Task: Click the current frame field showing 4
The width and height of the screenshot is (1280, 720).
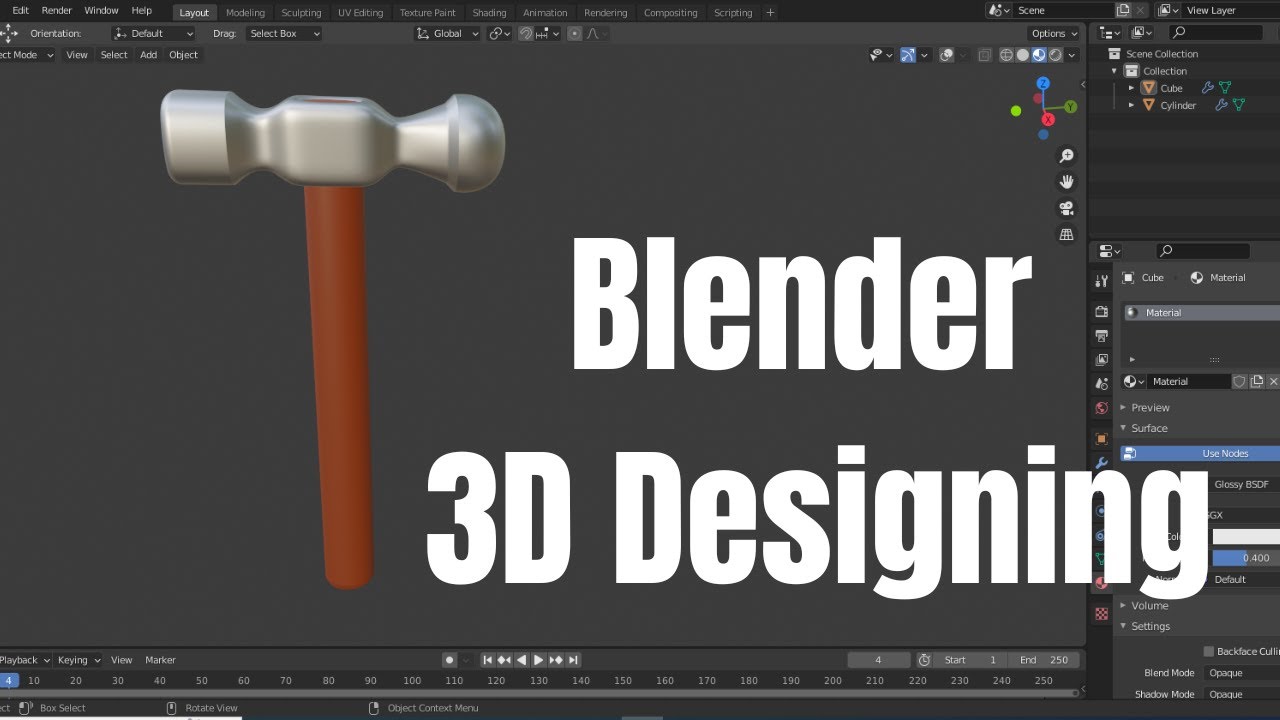Action: pos(878,660)
